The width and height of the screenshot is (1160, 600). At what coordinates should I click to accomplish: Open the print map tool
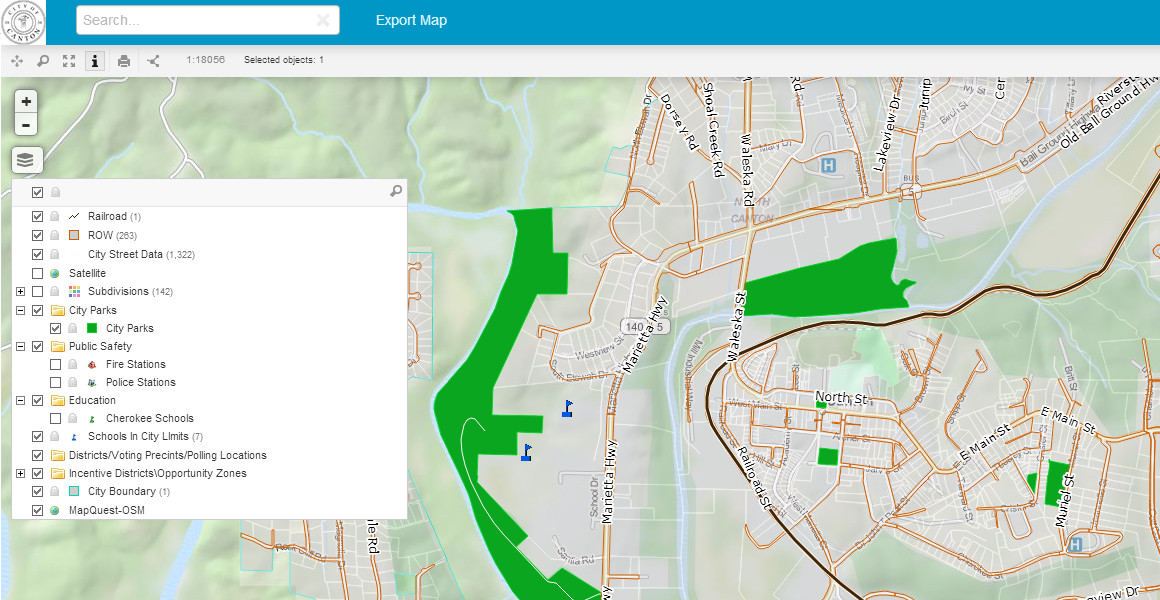123,60
